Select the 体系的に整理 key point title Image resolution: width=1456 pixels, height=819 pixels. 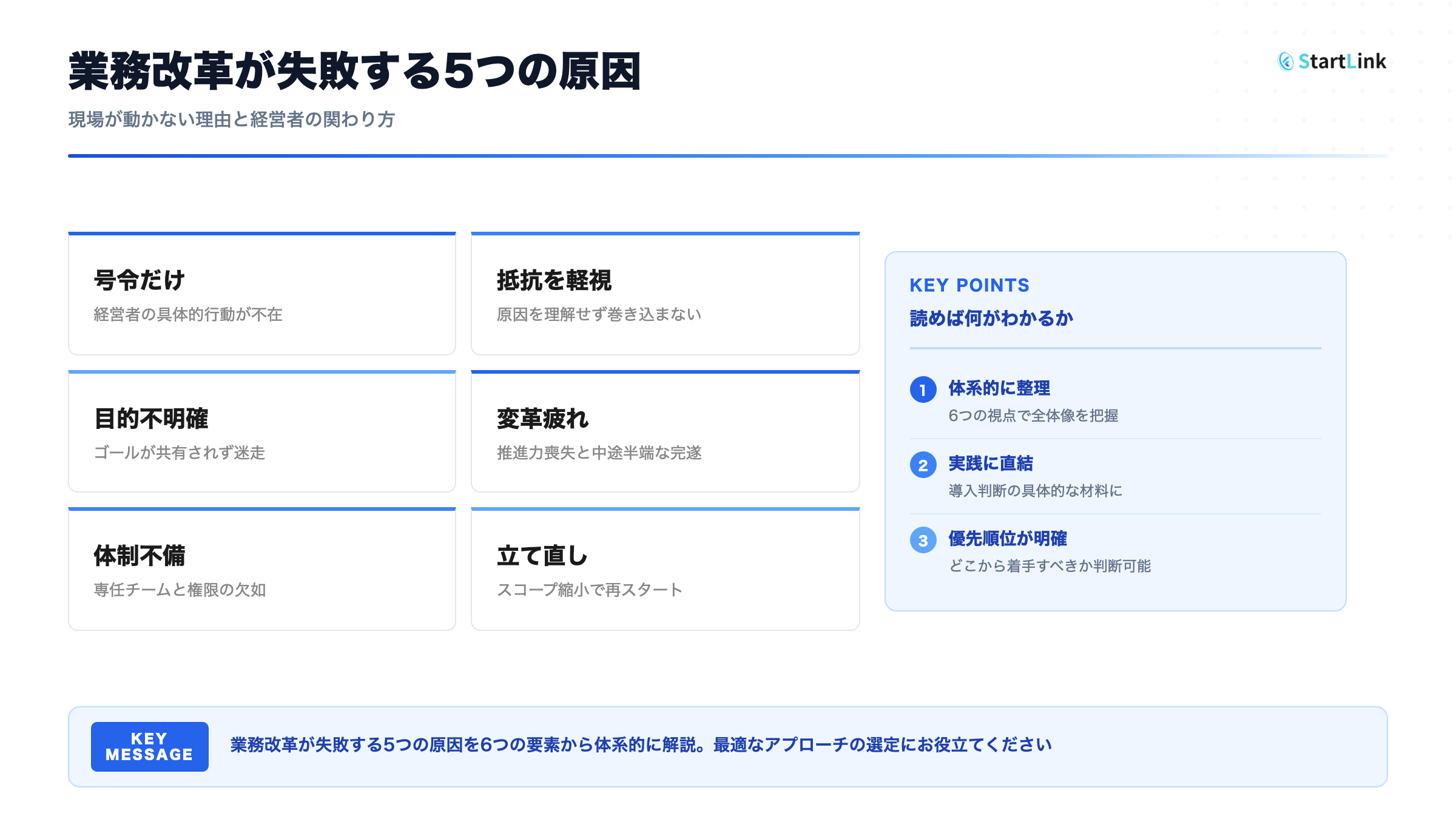[x=999, y=388]
